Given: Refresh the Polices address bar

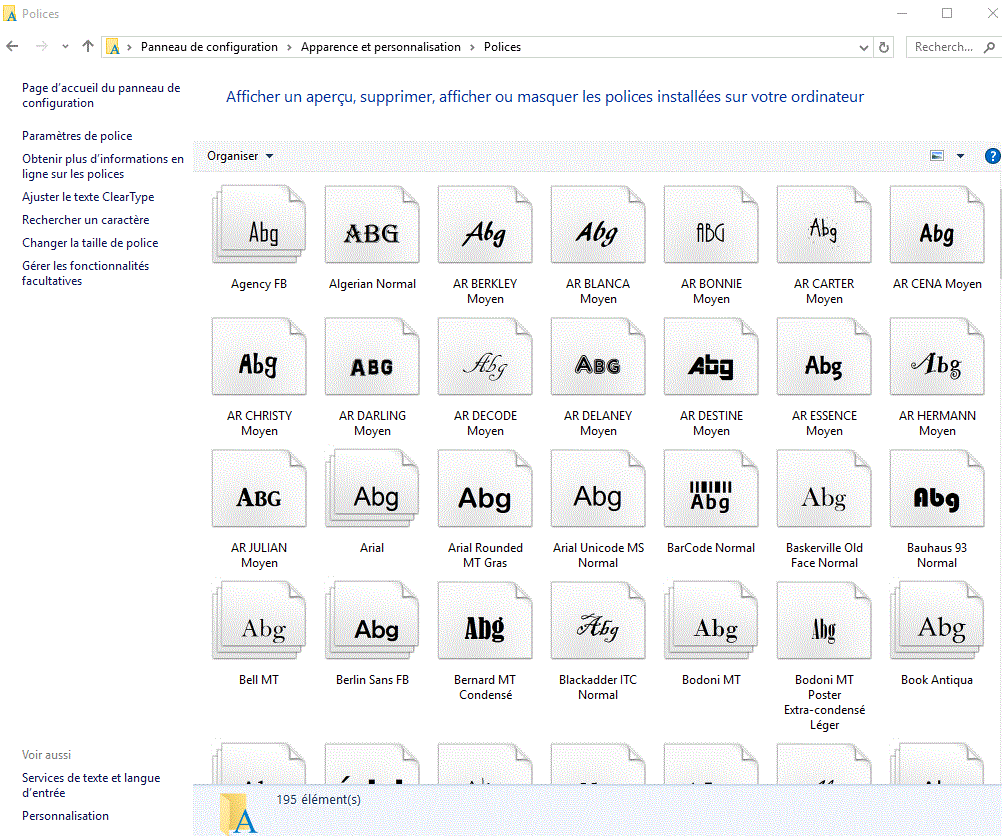Looking at the screenshot, I should 884,47.
